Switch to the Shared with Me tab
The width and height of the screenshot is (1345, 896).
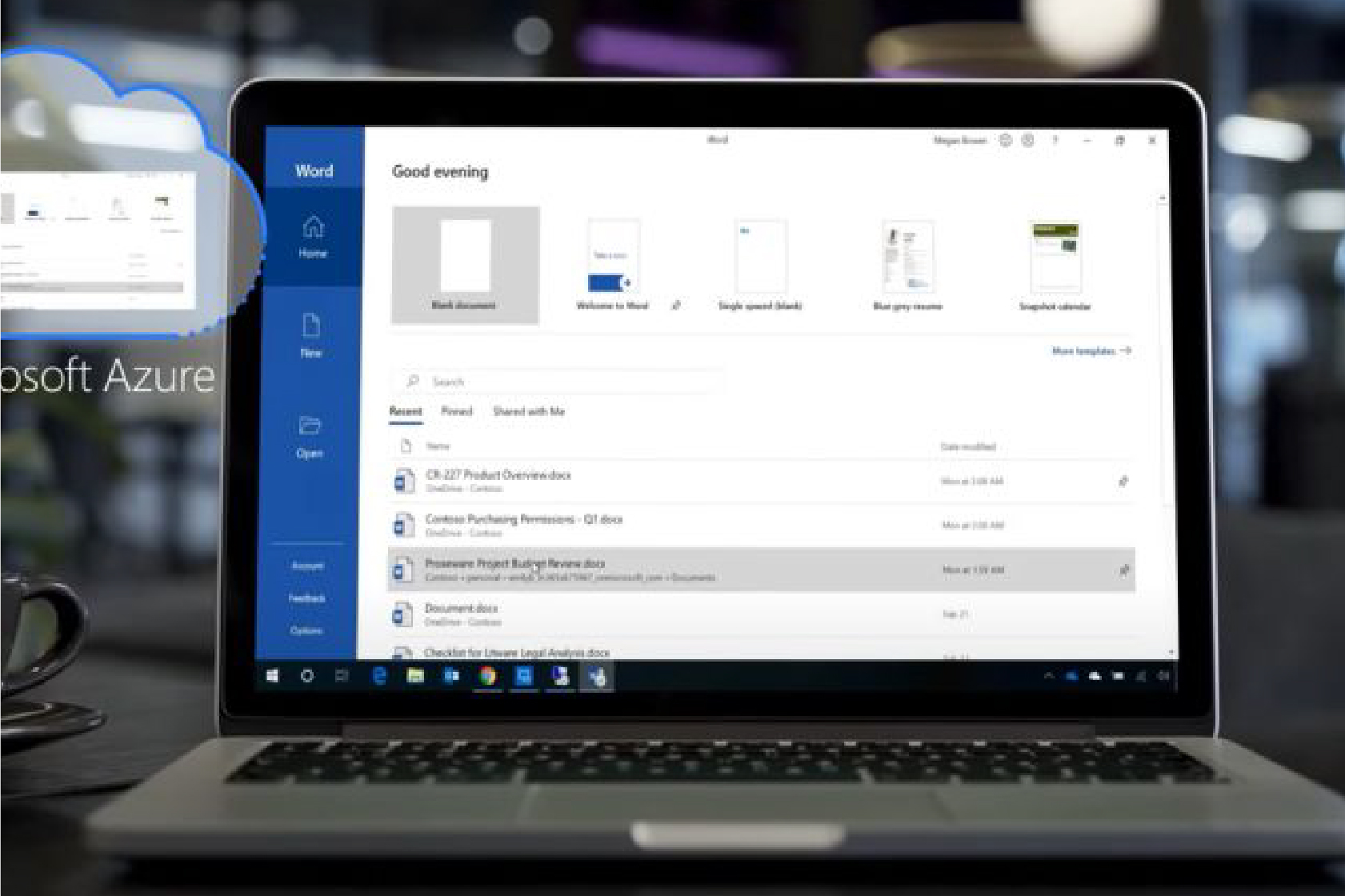529,411
